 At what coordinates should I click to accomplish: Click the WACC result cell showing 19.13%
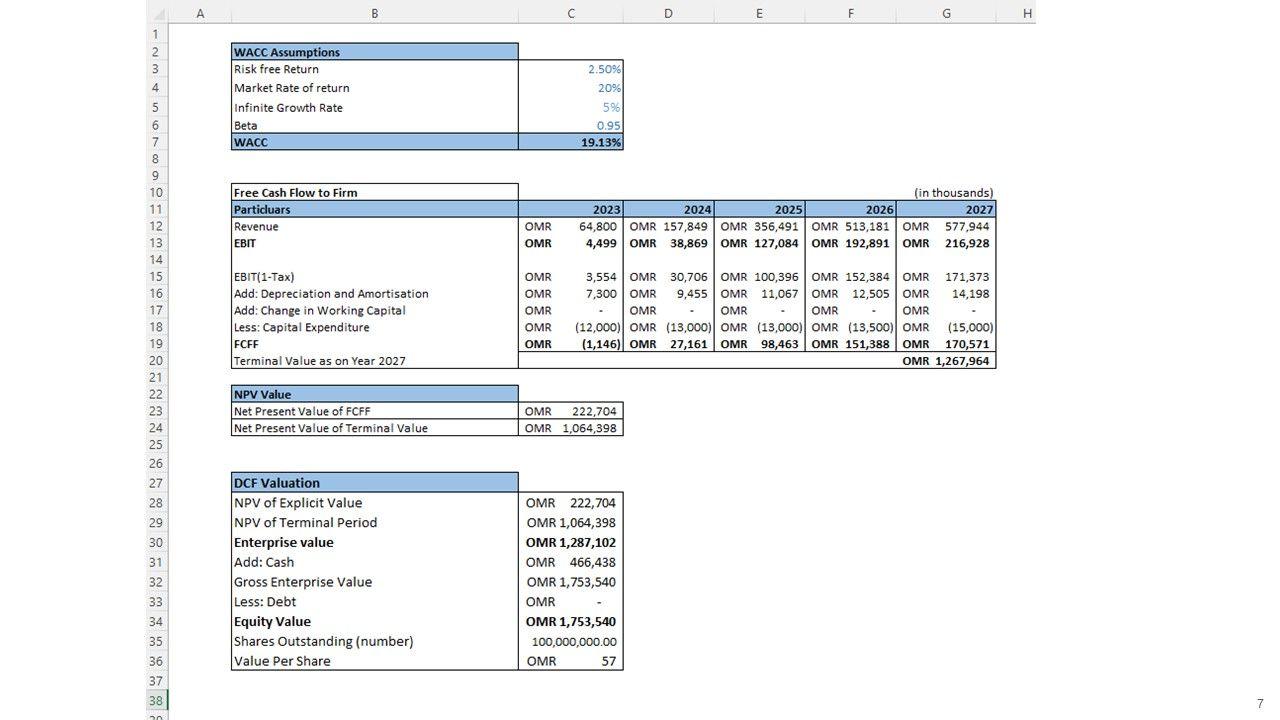571,142
